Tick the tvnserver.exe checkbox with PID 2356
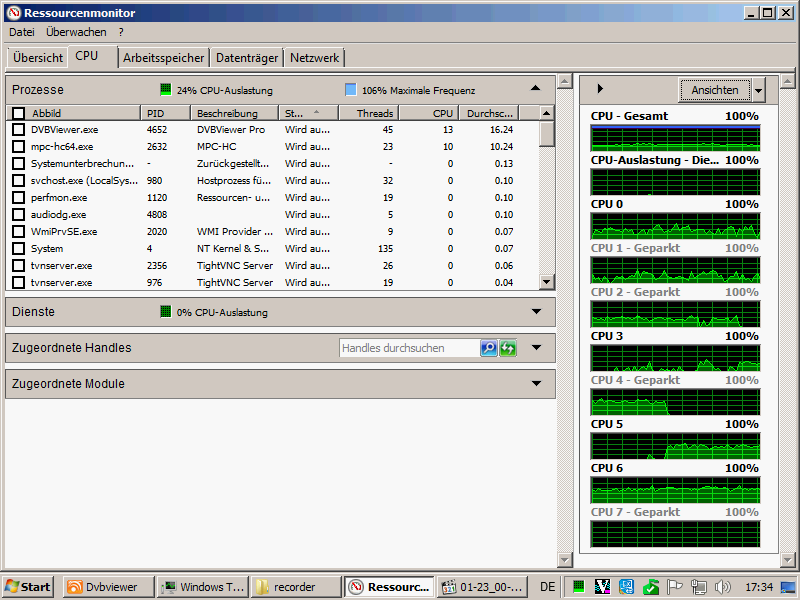Image resolution: width=800 pixels, height=600 pixels. (x=18, y=266)
